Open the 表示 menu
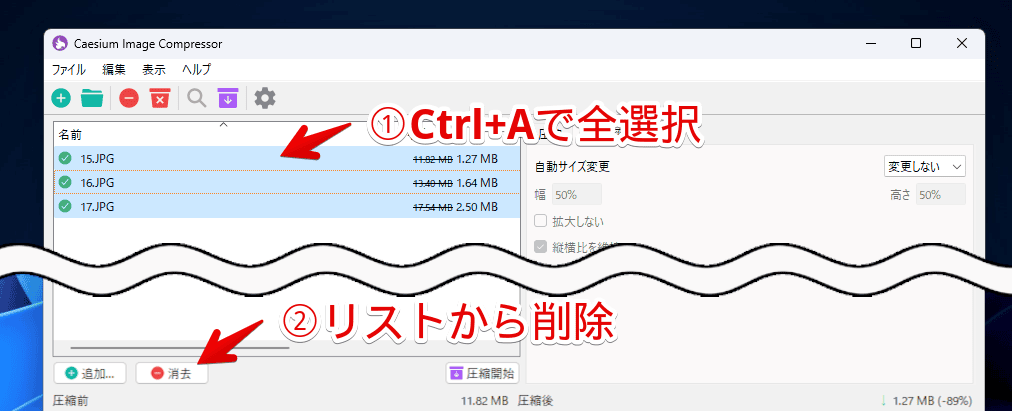Screen dimensions: 1012x411 point(154,70)
